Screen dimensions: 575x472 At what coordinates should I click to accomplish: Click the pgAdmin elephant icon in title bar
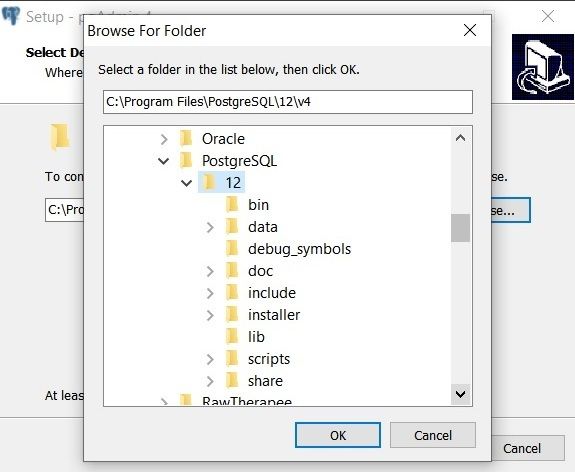(11, 16)
